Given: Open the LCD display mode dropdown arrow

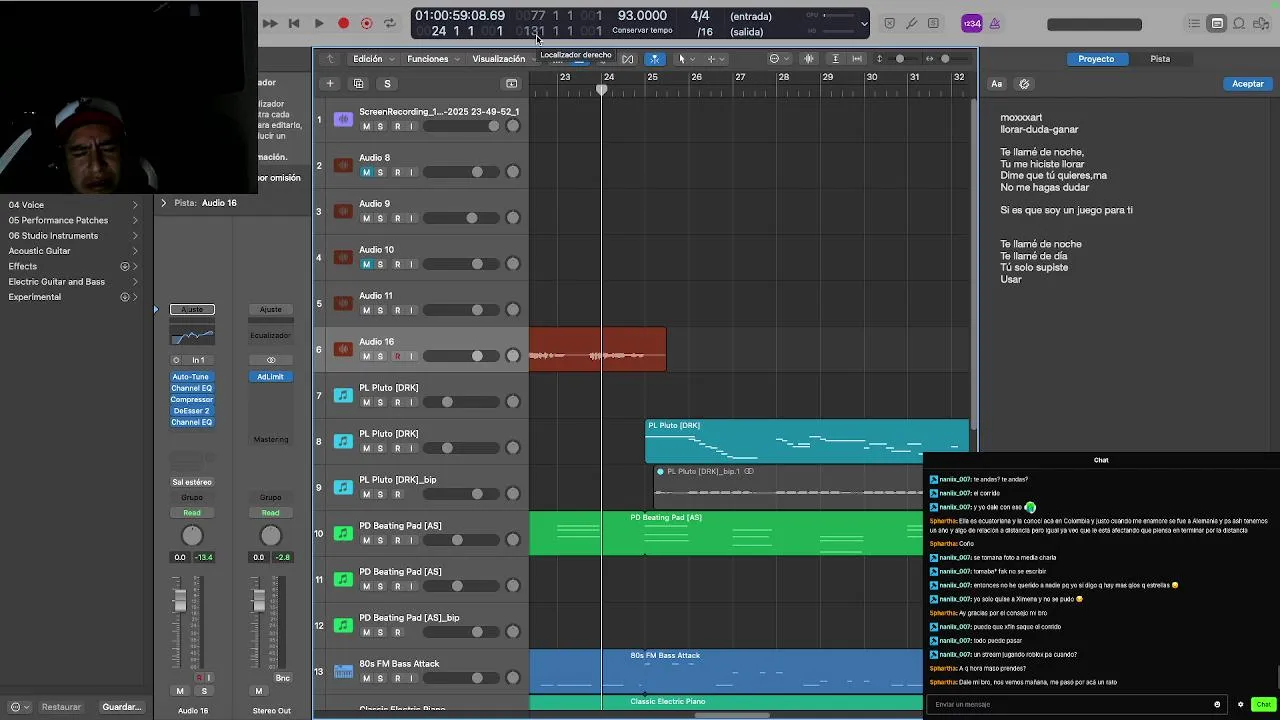Looking at the screenshot, I should click(x=864, y=23).
